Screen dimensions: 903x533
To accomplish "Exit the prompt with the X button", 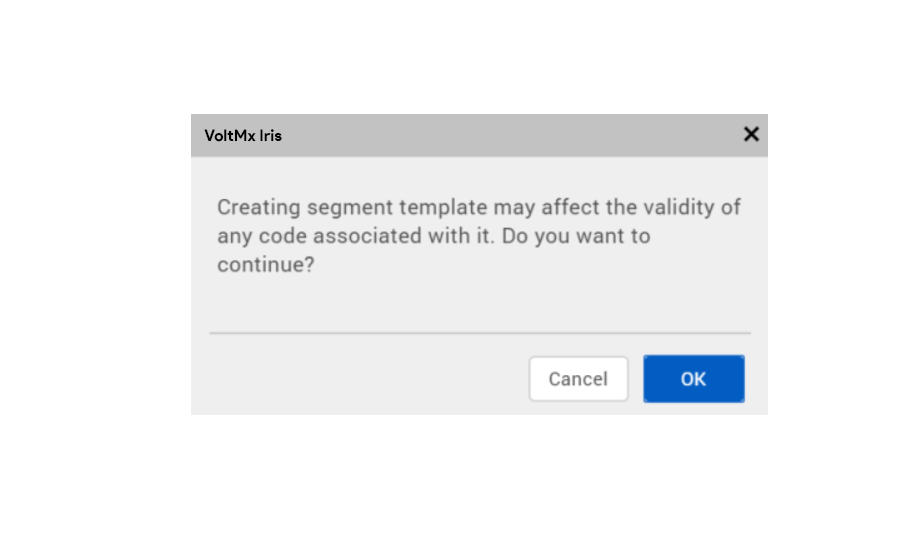I will pyautogui.click(x=751, y=134).
